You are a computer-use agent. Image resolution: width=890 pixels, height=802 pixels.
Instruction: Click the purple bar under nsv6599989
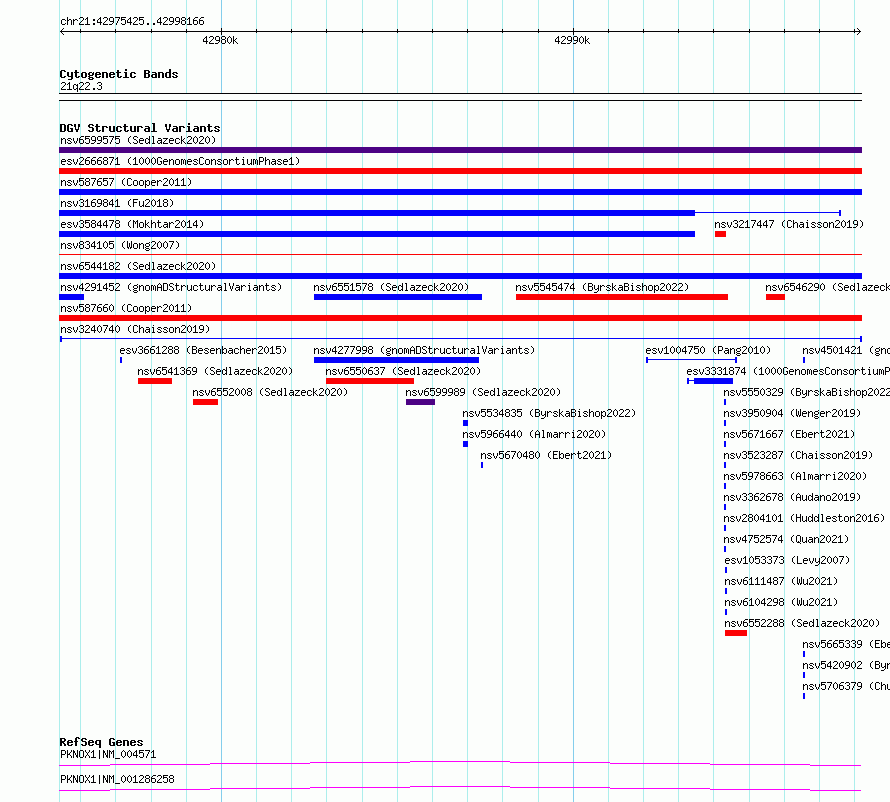click(x=421, y=402)
